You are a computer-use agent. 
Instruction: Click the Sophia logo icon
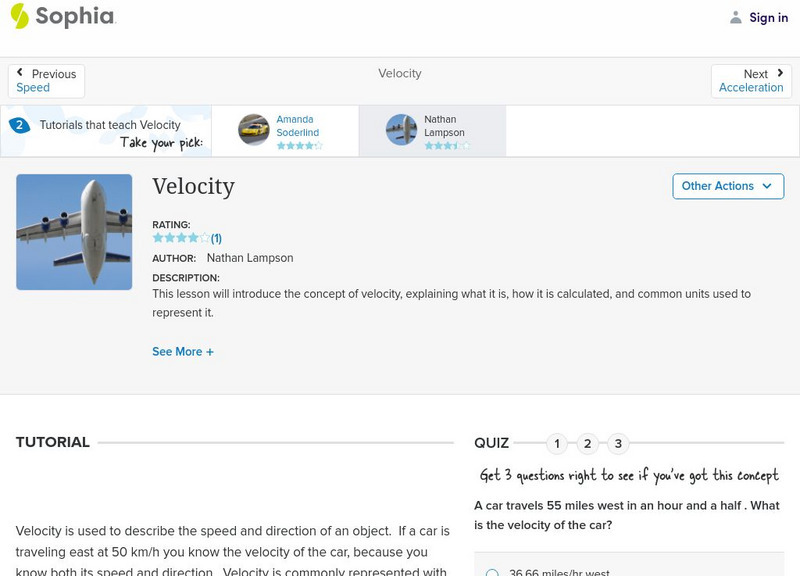pyautogui.click(x=20, y=16)
